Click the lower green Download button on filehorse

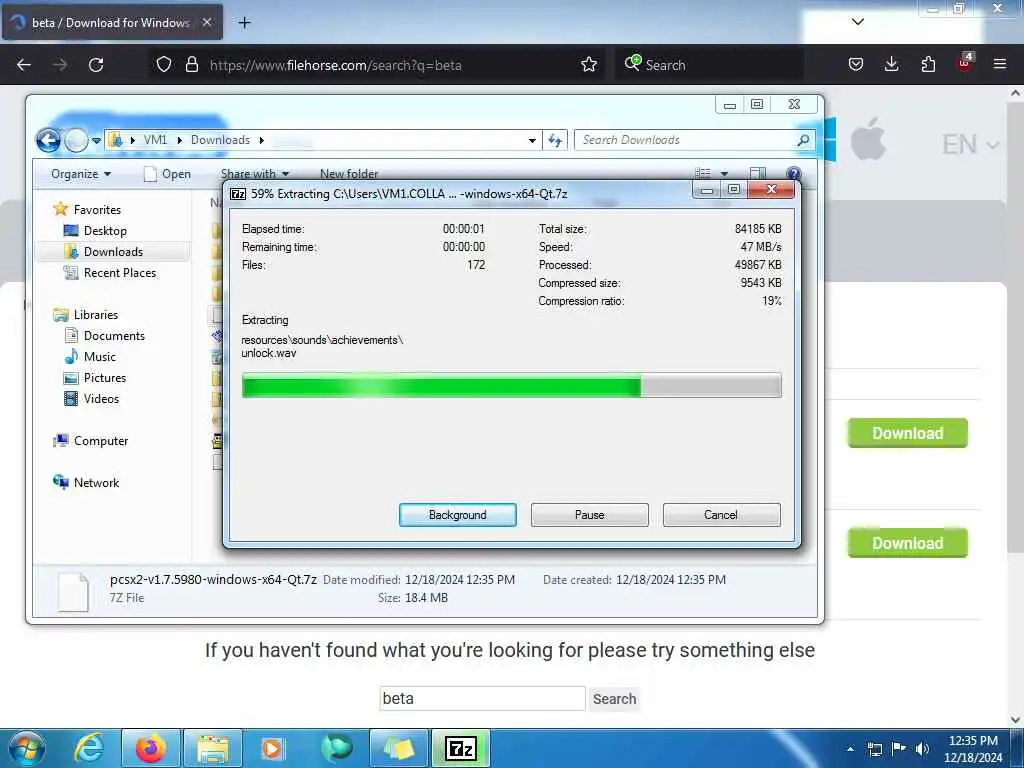point(907,543)
